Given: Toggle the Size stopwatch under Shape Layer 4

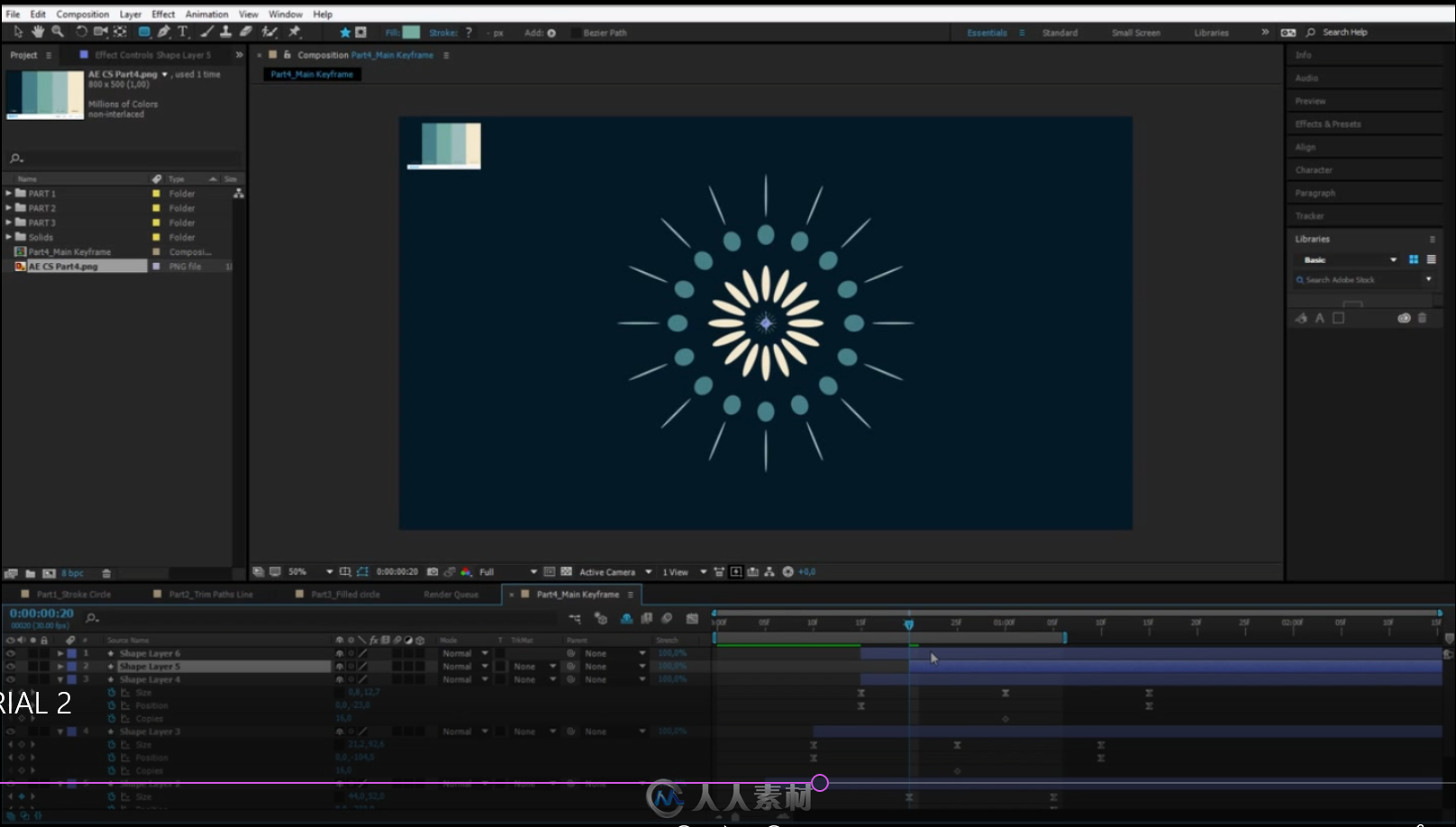Looking at the screenshot, I should tap(112, 693).
